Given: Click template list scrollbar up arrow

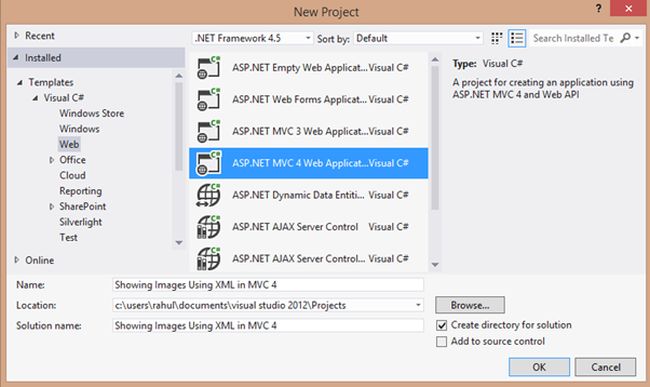Looking at the screenshot, I should (x=435, y=60).
